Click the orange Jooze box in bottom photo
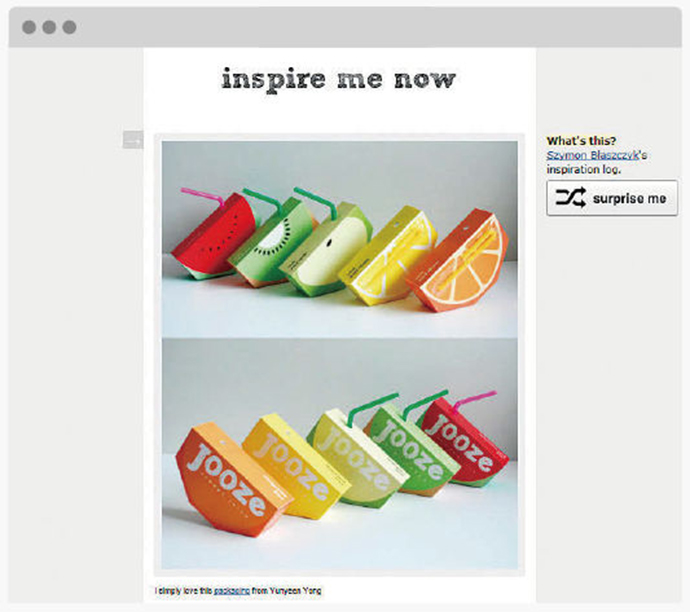This screenshot has width=690, height=612. point(231,480)
